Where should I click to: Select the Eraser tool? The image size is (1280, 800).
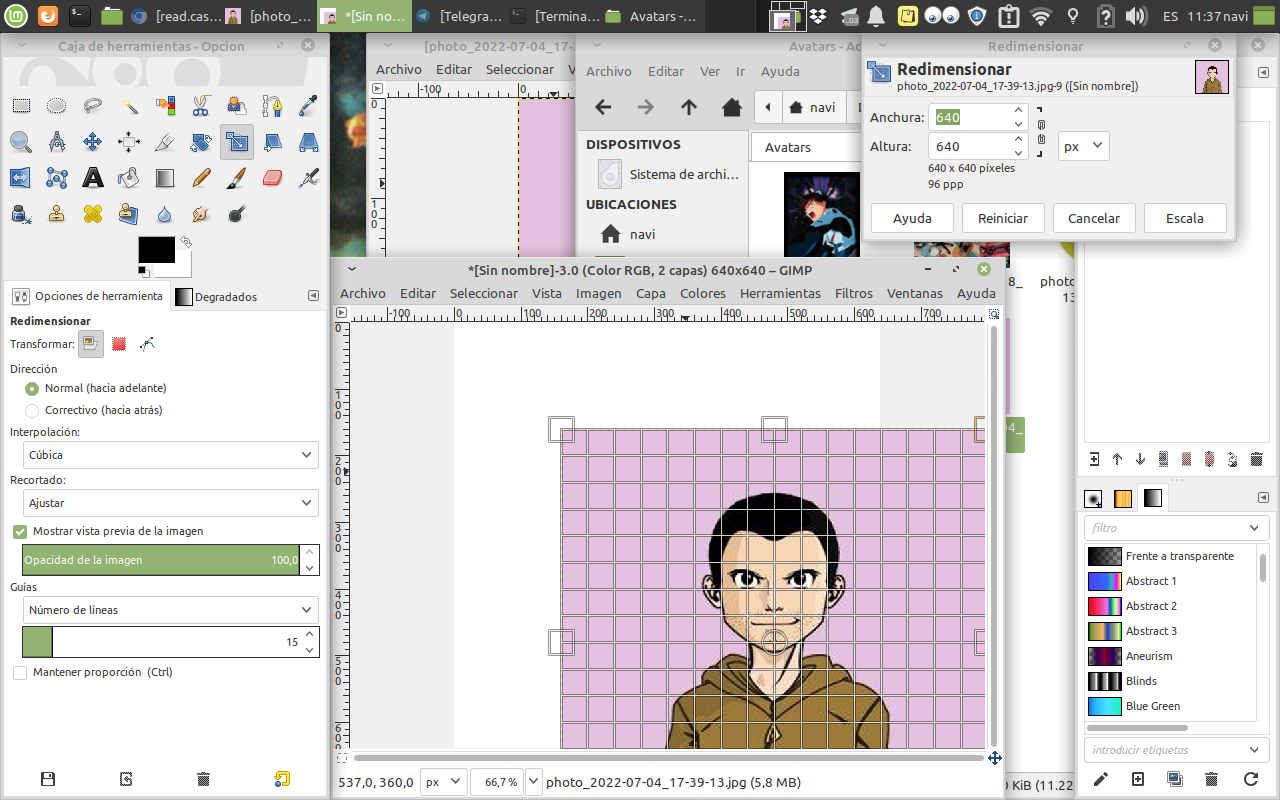273,178
